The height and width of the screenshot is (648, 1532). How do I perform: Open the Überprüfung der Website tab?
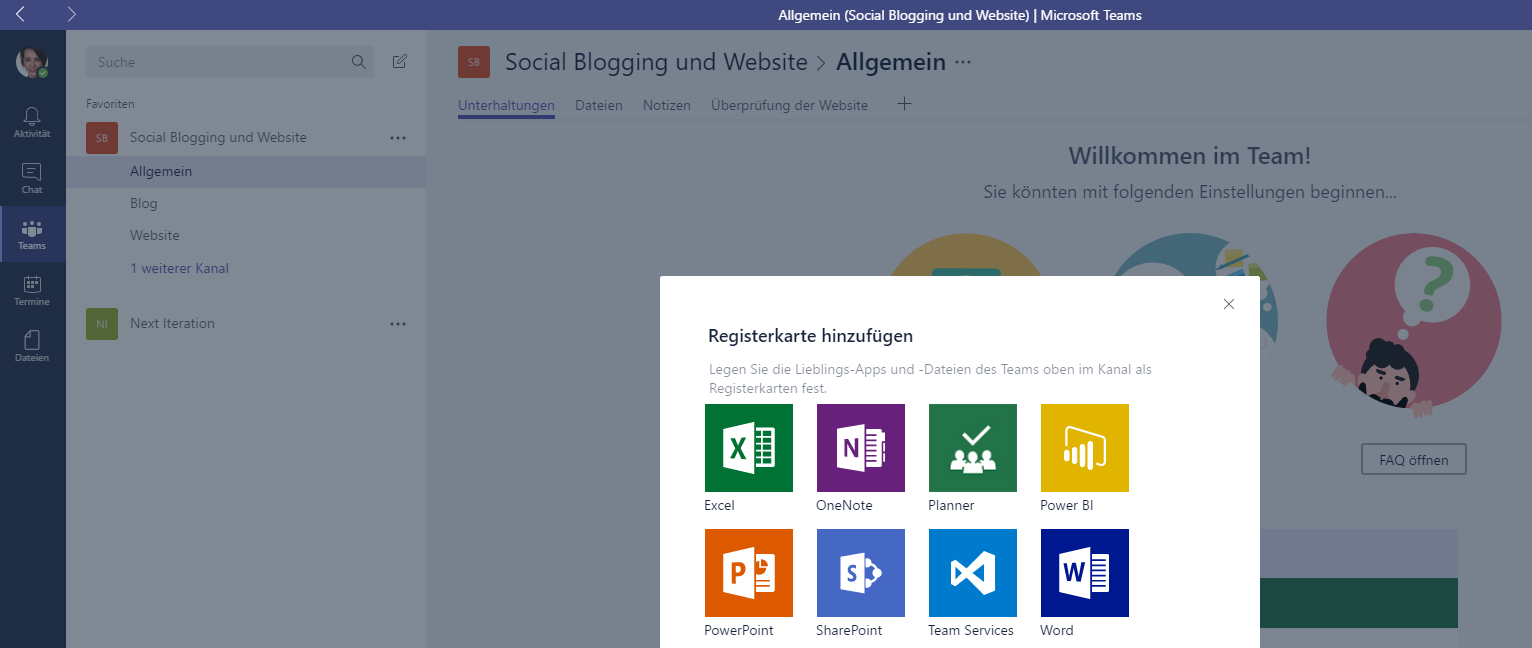789,105
